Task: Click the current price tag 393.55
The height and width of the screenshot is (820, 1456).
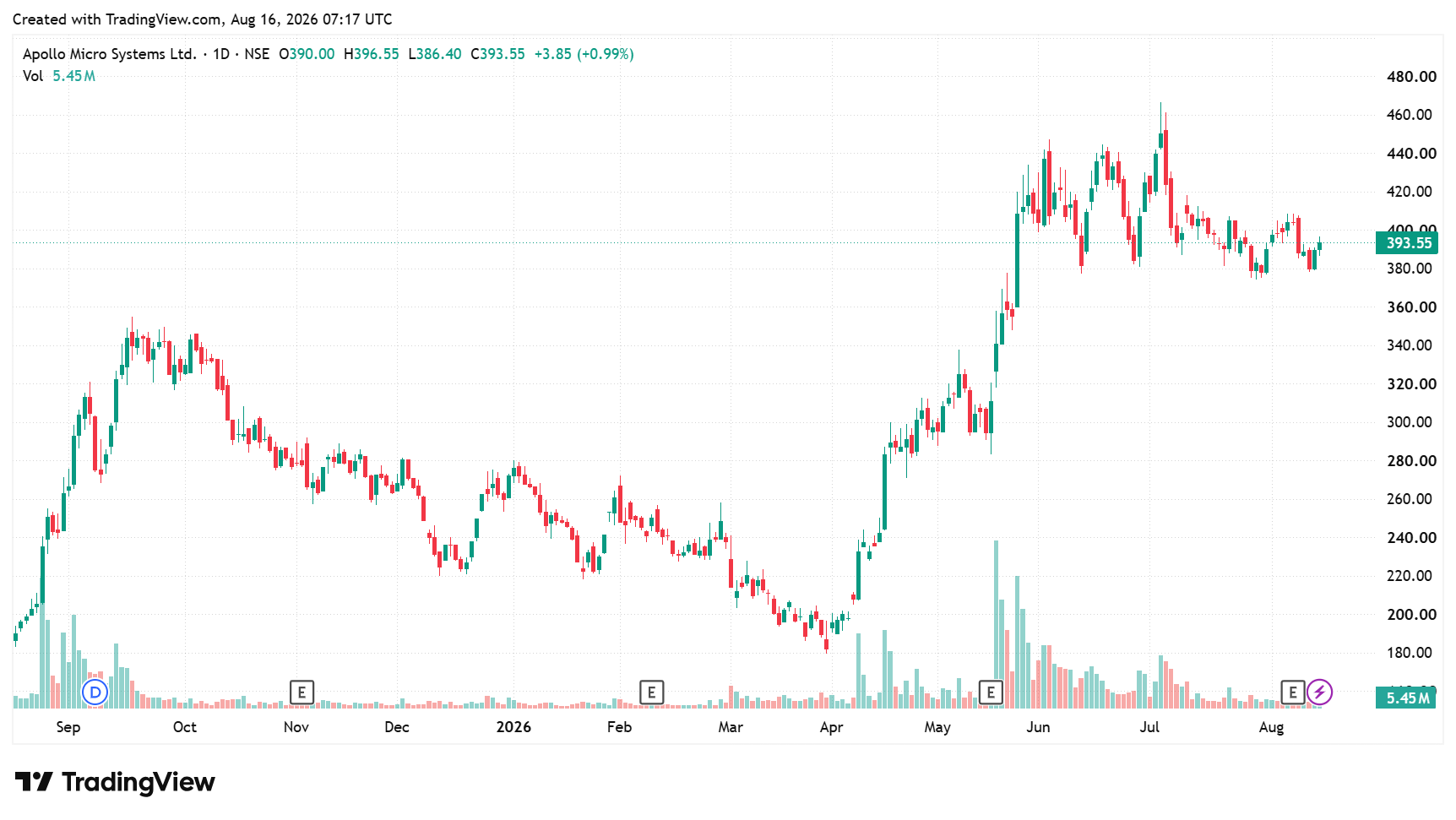Action: (x=1407, y=243)
